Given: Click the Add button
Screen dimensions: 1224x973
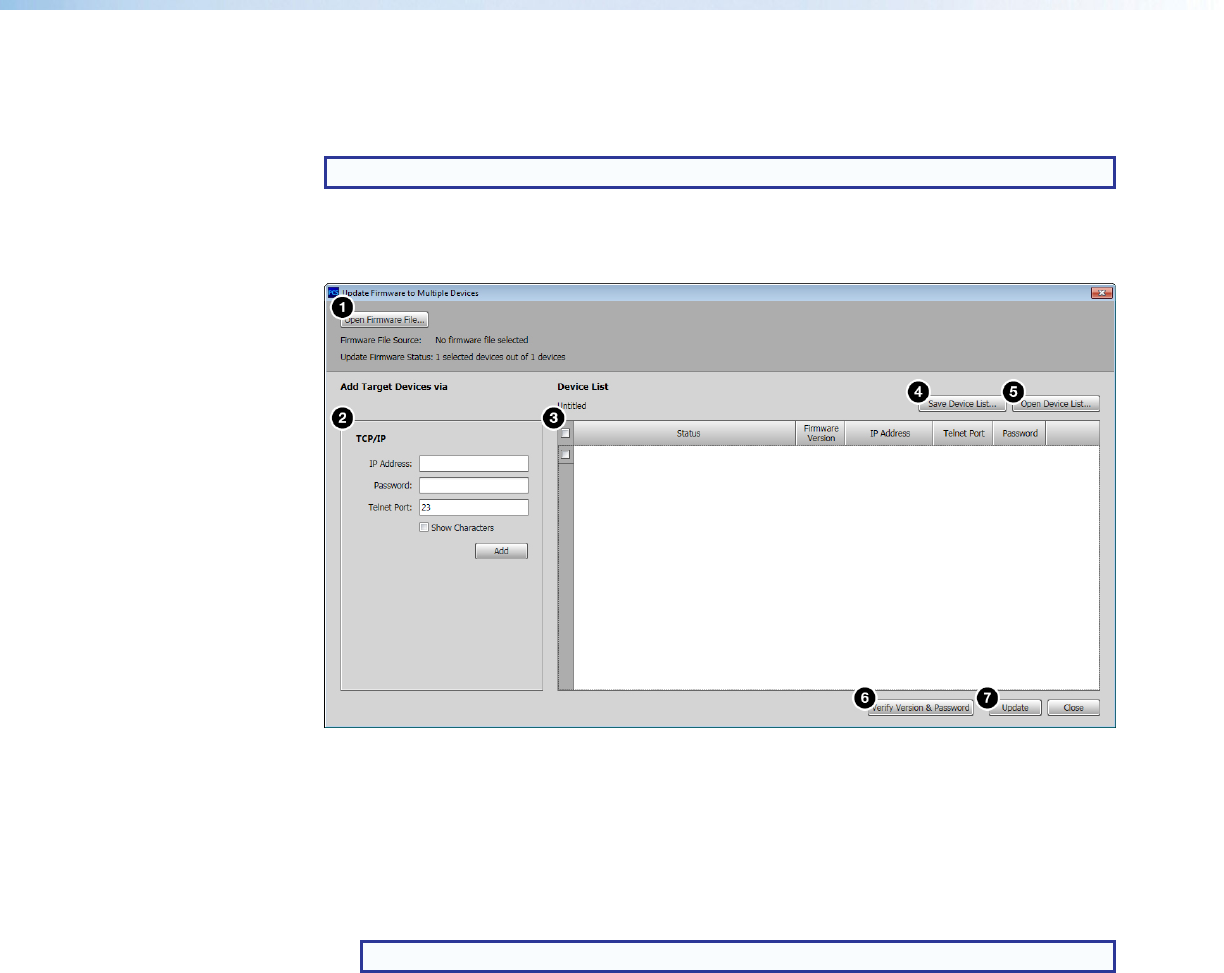Looking at the screenshot, I should (501, 551).
